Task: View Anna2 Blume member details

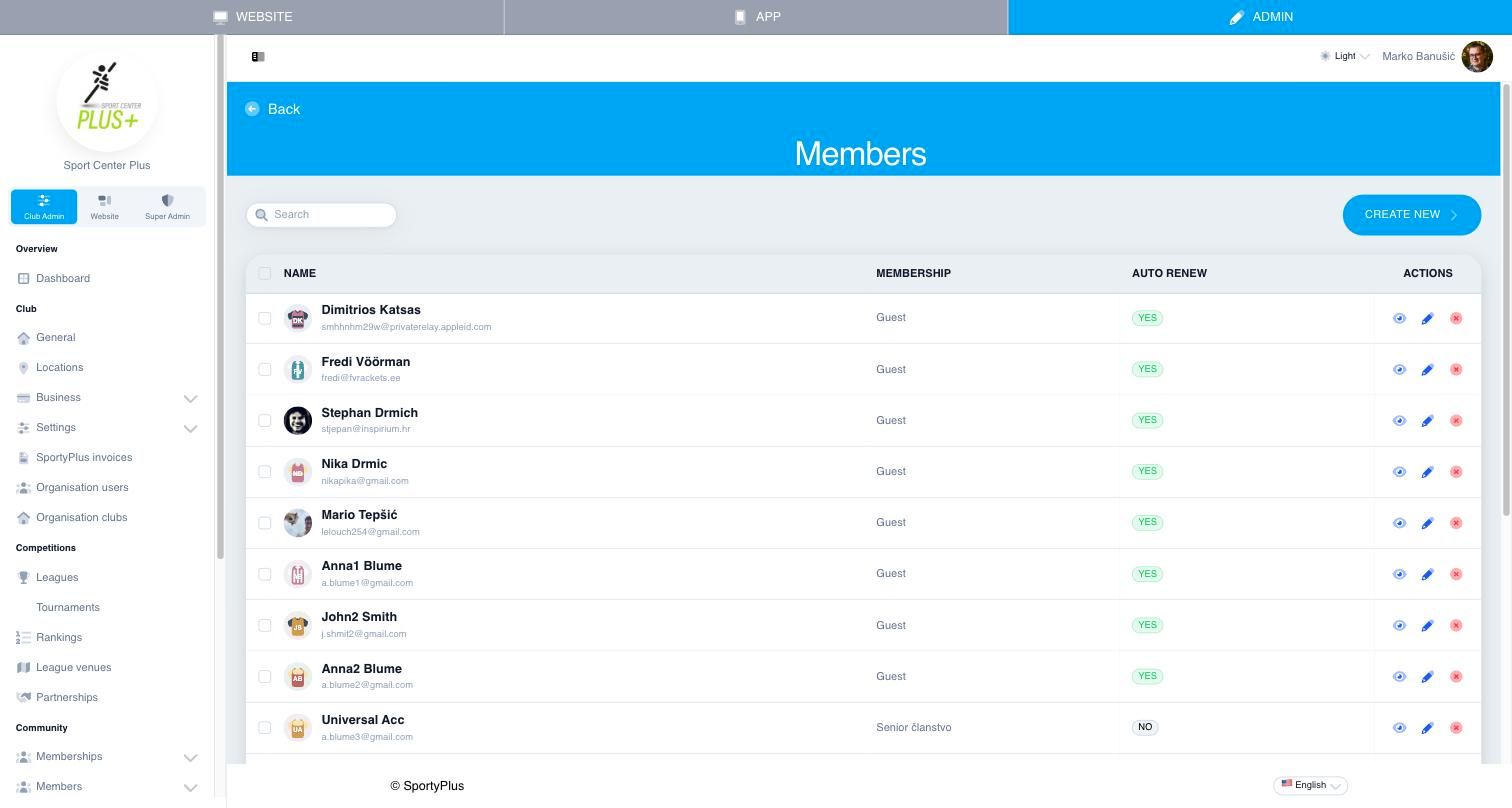Action: 1399,676
